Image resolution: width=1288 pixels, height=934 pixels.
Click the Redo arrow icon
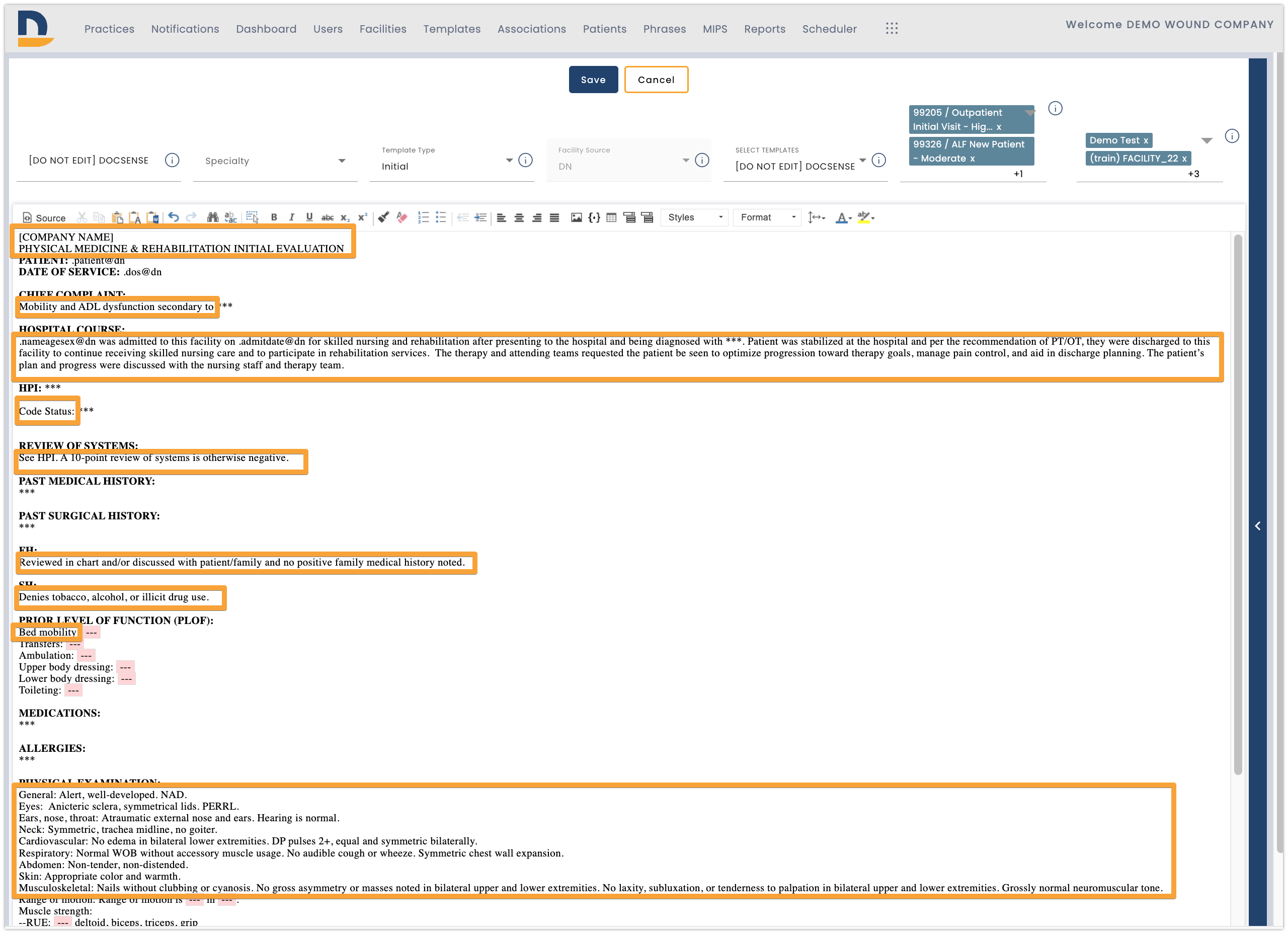(x=191, y=217)
